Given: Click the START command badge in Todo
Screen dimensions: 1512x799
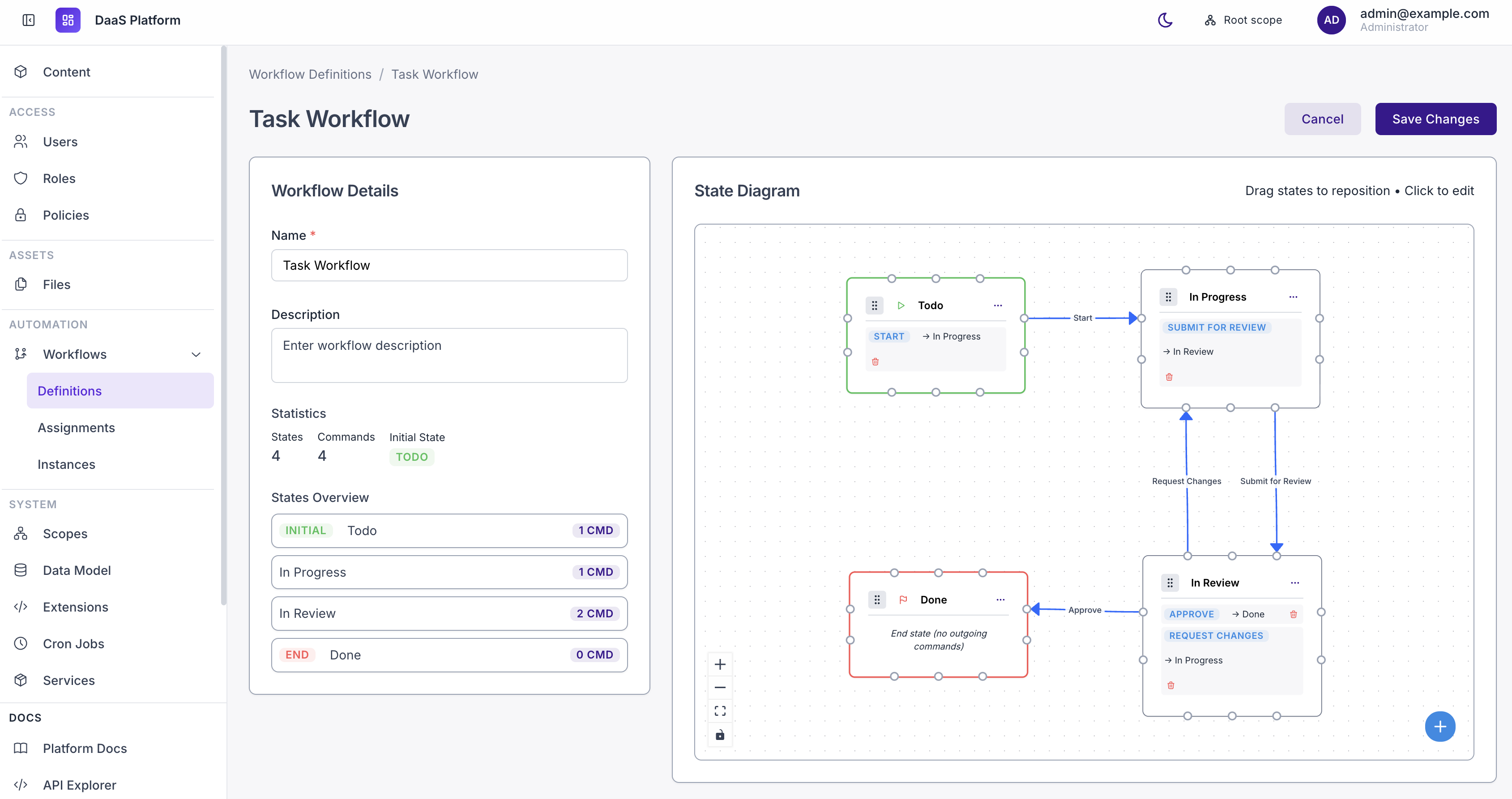Looking at the screenshot, I should pyautogui.click(x=888, y=336).
